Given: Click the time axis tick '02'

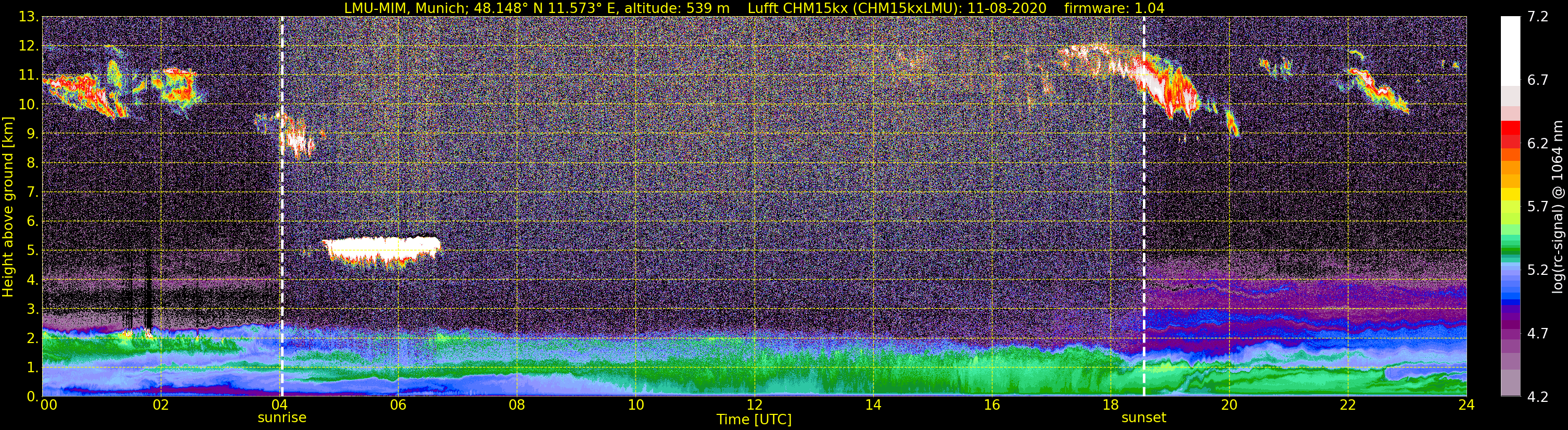Looking at the screenshot, I should [161, 405].
